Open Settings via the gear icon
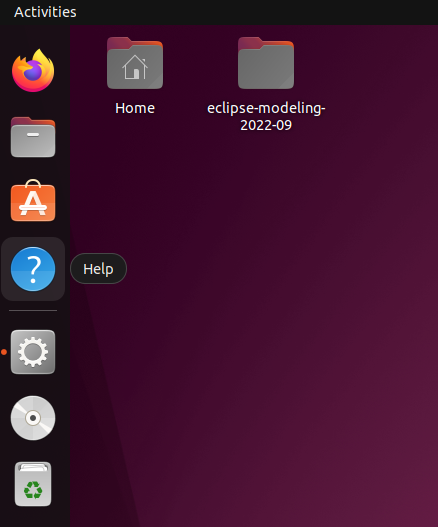 click(33, 352)
